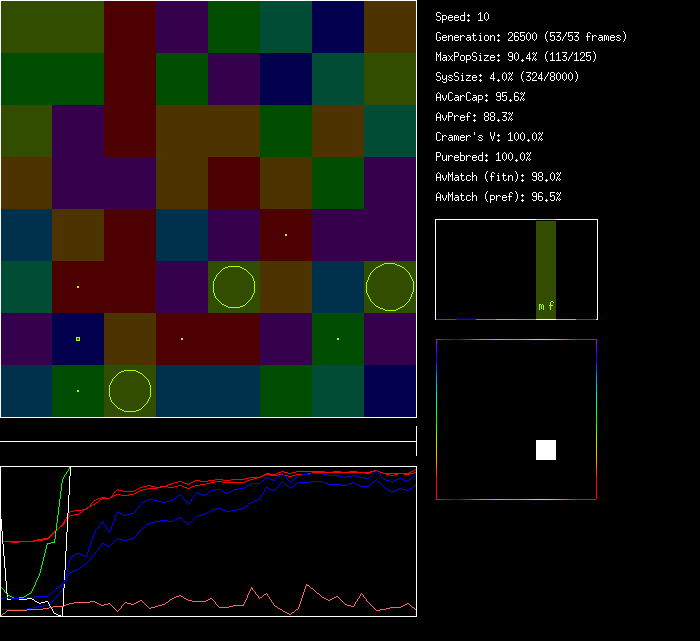This screenshot has height=641, width=700.
Task: Click the circle in the grid's bottom row
Action: [130, 391]
